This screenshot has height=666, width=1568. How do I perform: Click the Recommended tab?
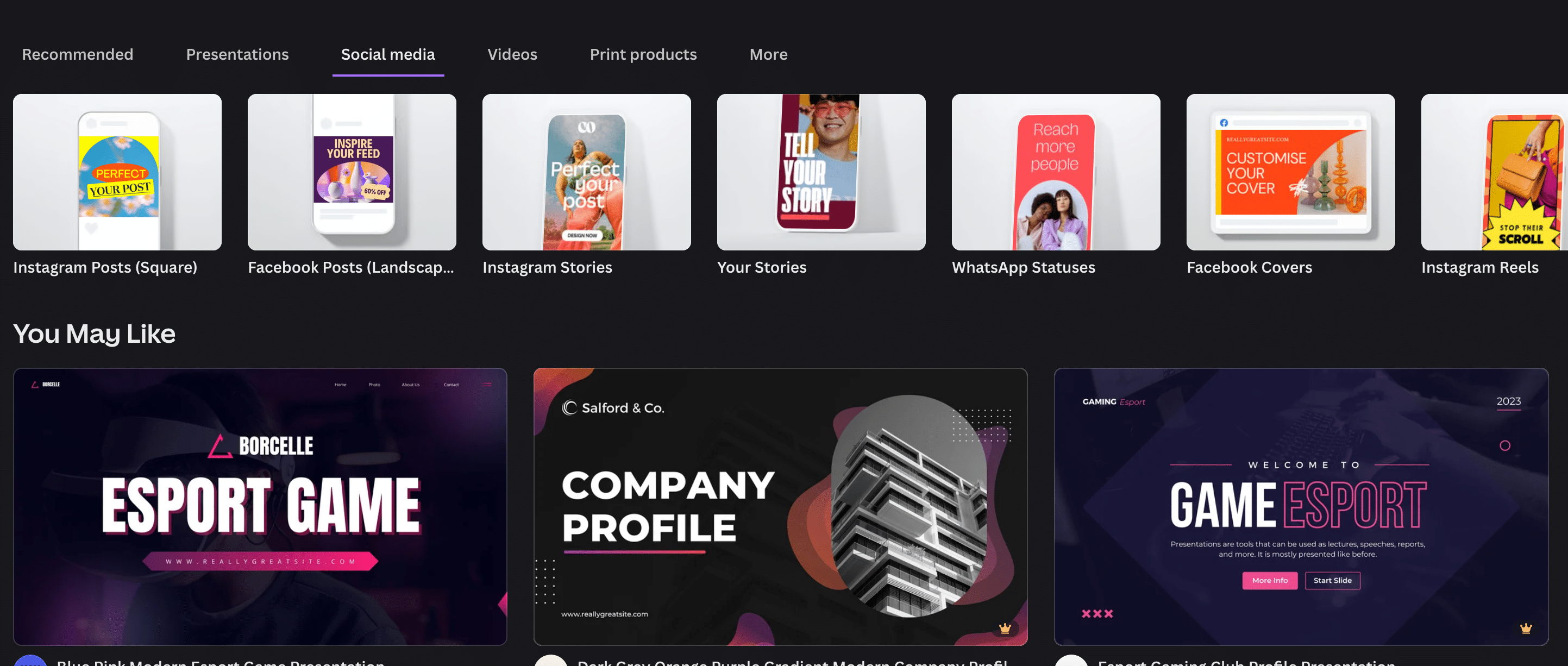[77, 54]
